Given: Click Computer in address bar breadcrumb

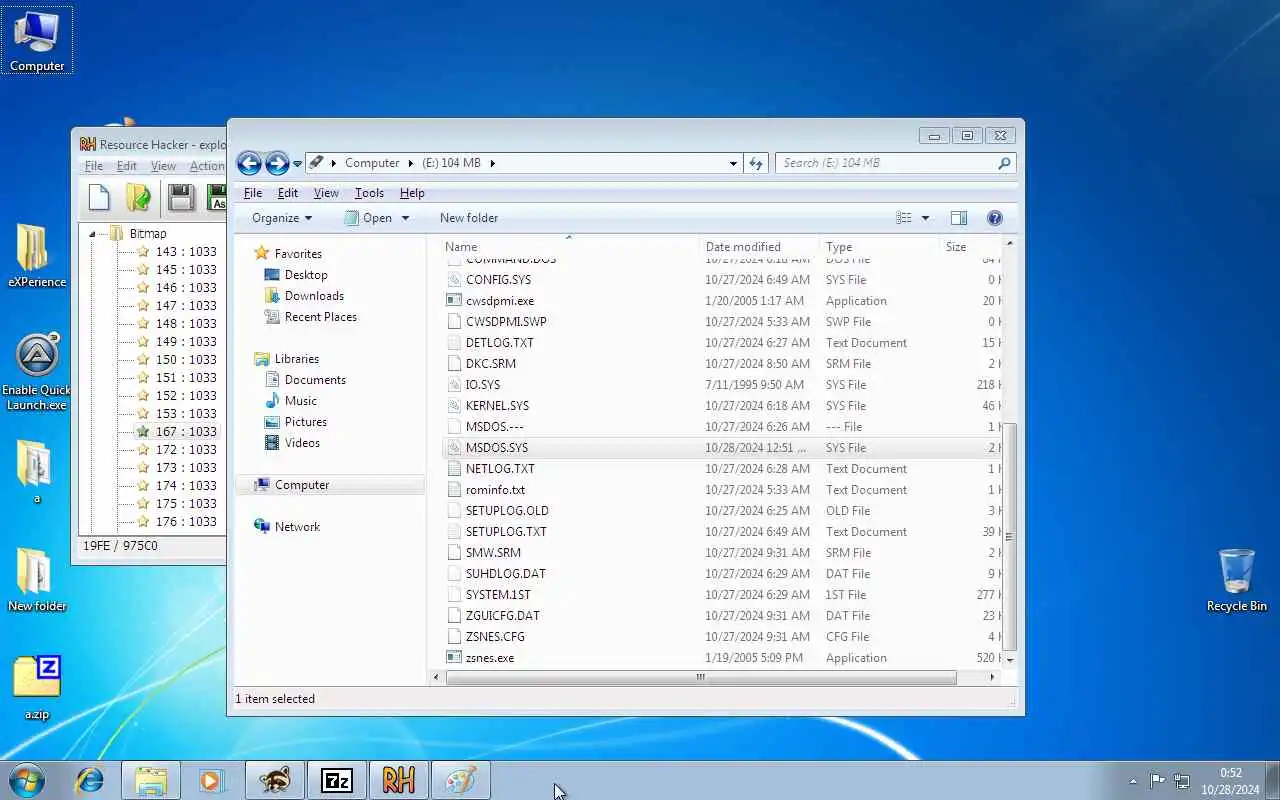Looking at the screenshot, I should [x=371, y=163].
